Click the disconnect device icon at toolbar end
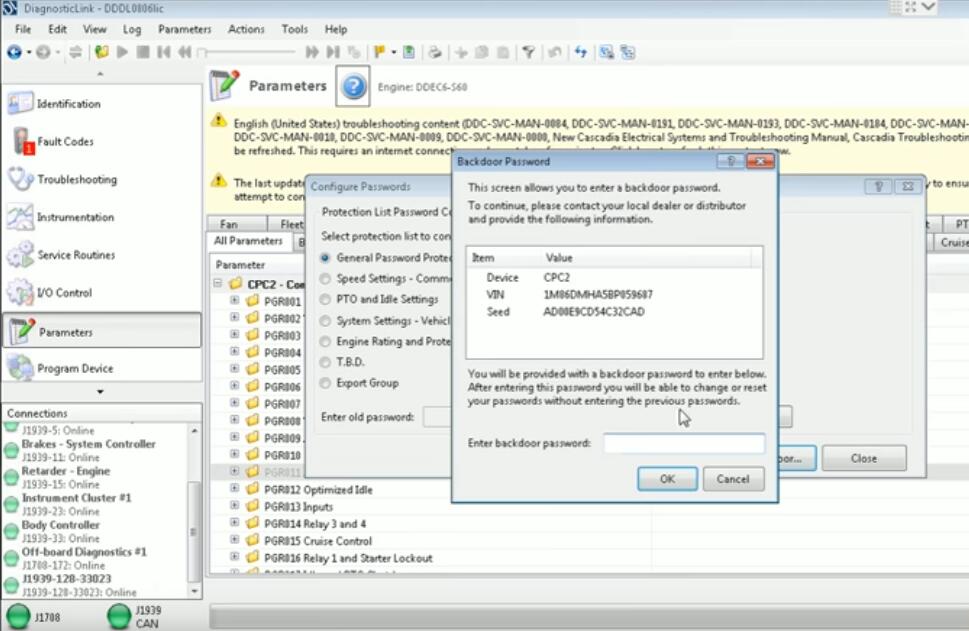Viewport: 969px width, 631px height. 628,53
